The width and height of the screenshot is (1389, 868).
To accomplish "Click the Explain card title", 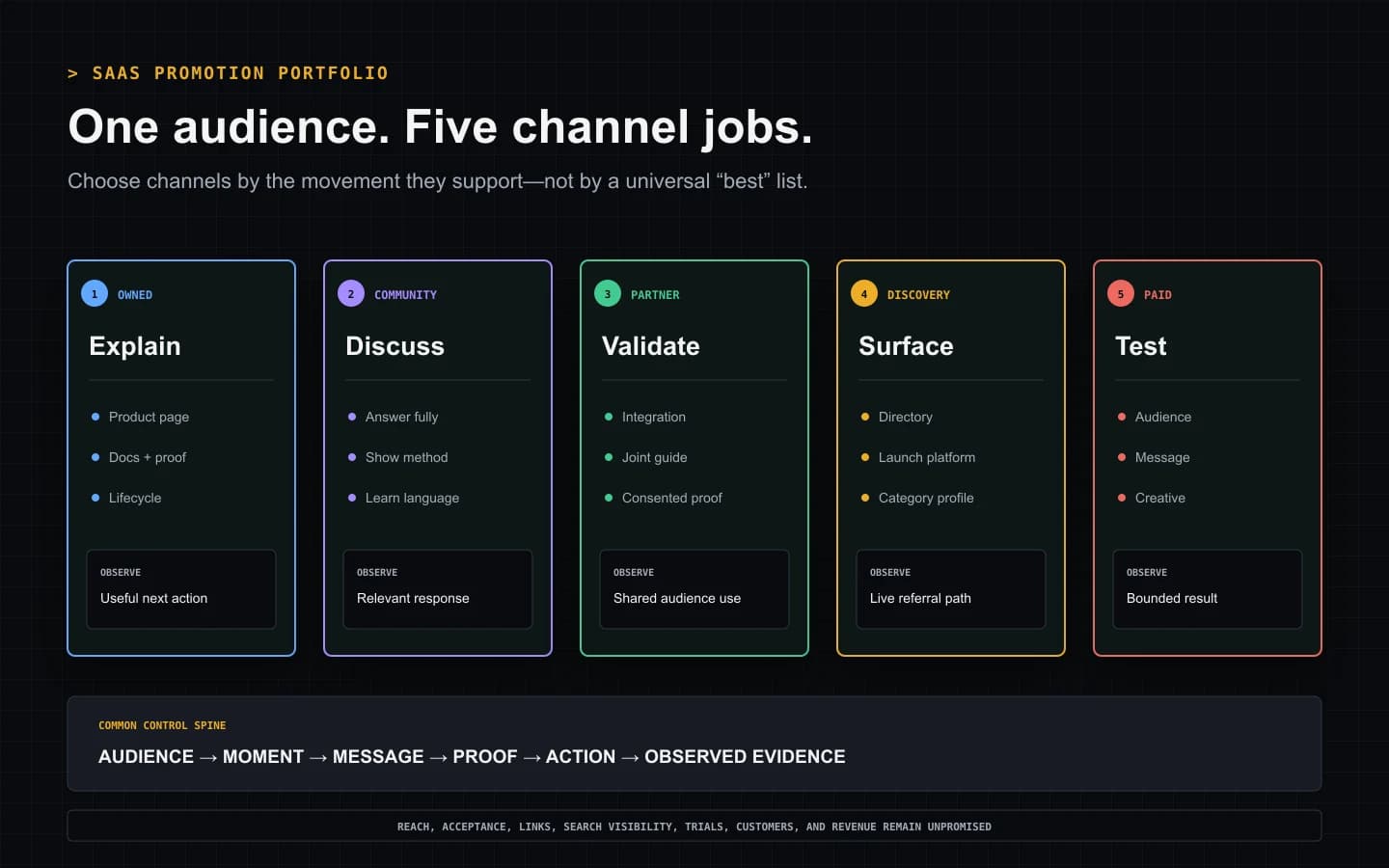I will 135,346.
